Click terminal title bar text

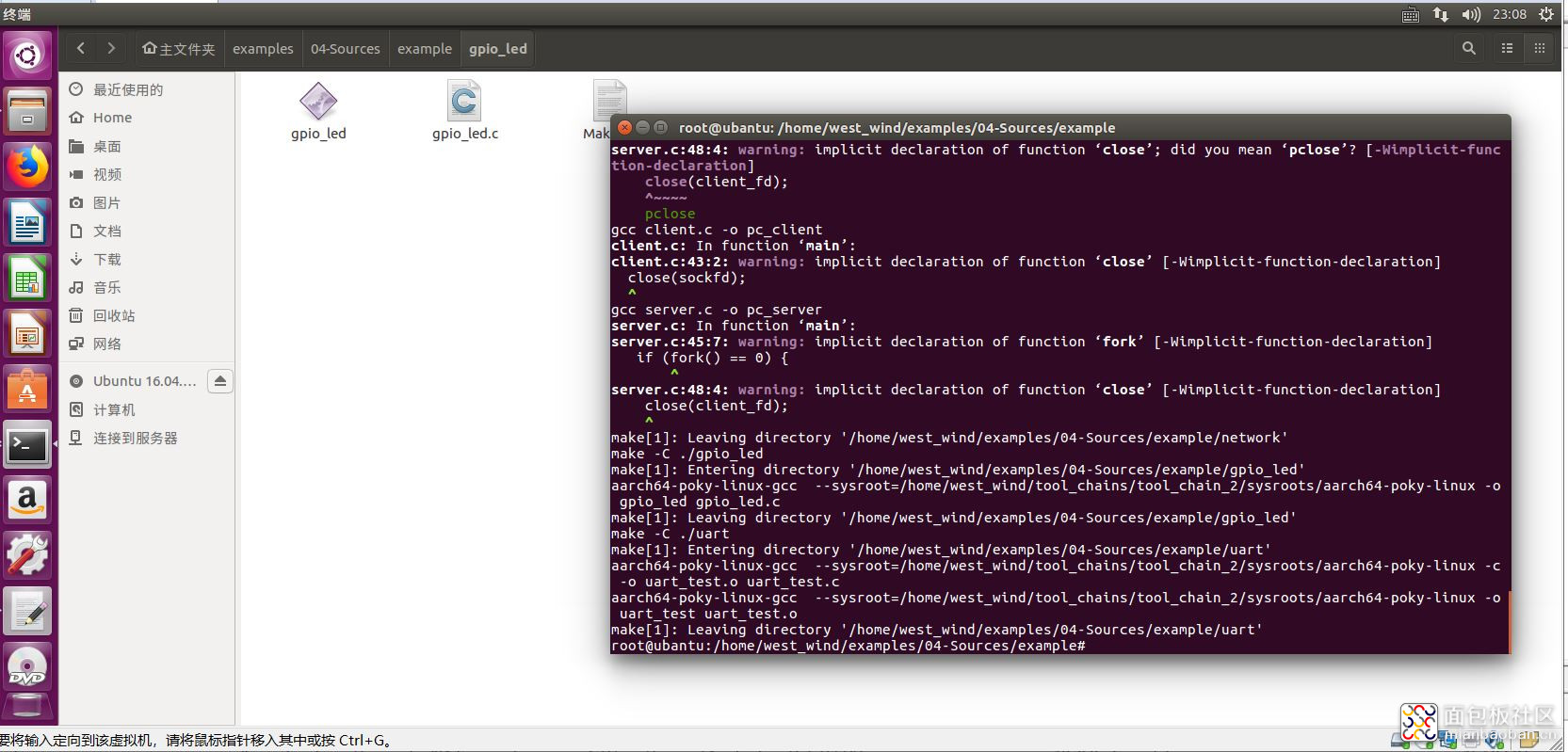[x=897, y=128]
